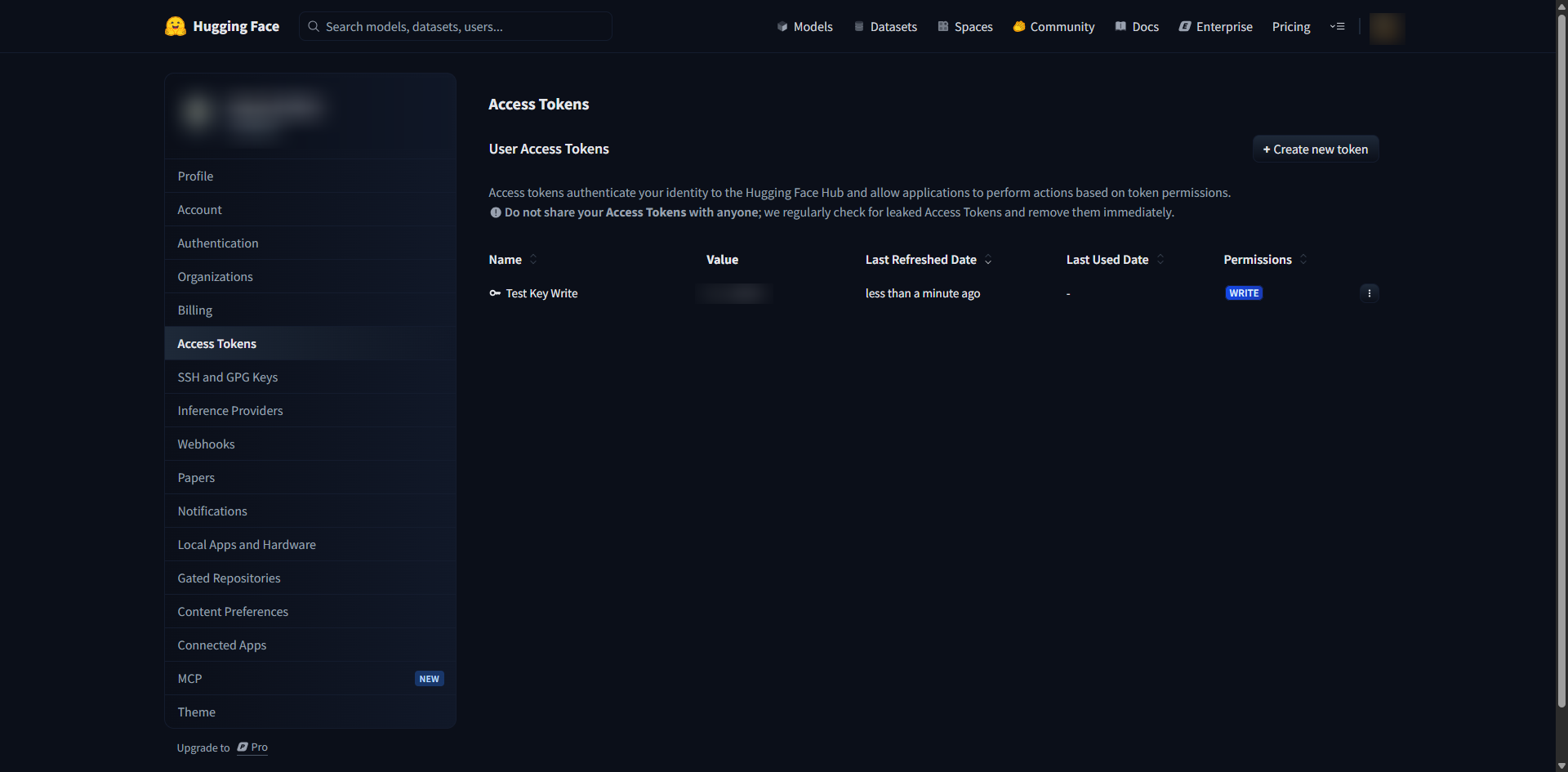
Task: Open Notifications settings
Action: 310,511
